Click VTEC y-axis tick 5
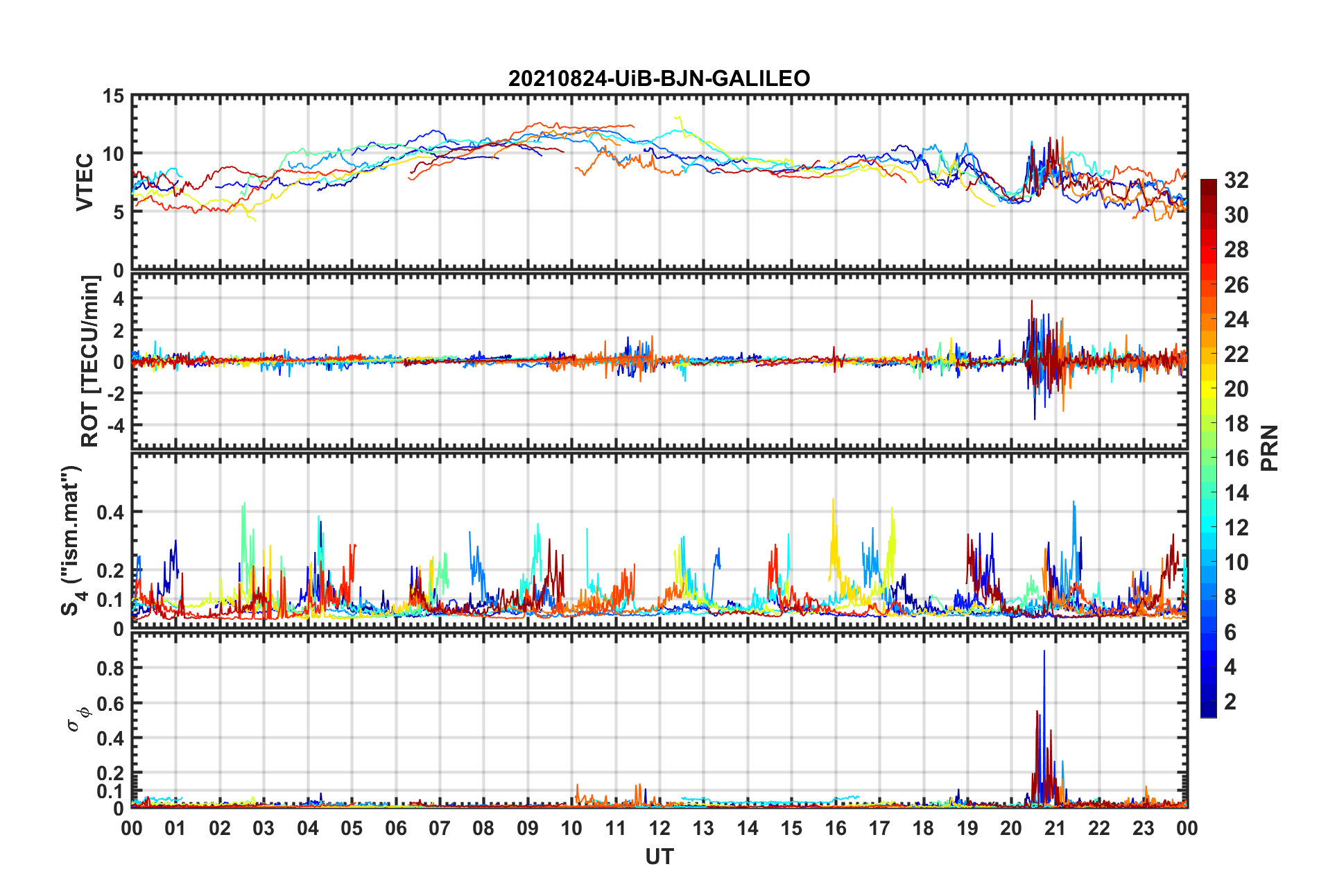The width and height of the screenshot is (1319, 896). [x=119, y=212]
